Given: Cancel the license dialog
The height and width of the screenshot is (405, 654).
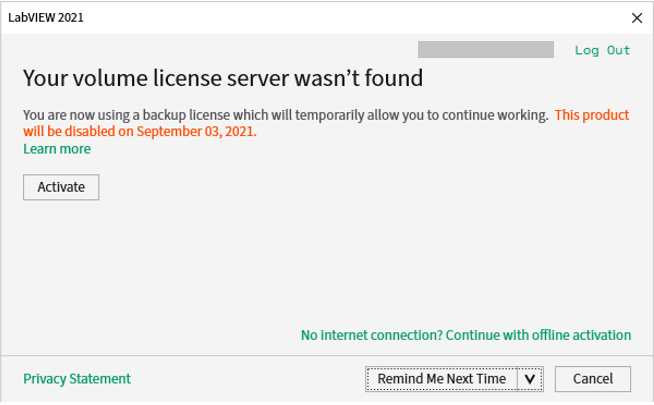Looking at the screenshot, I should (591, 380).
